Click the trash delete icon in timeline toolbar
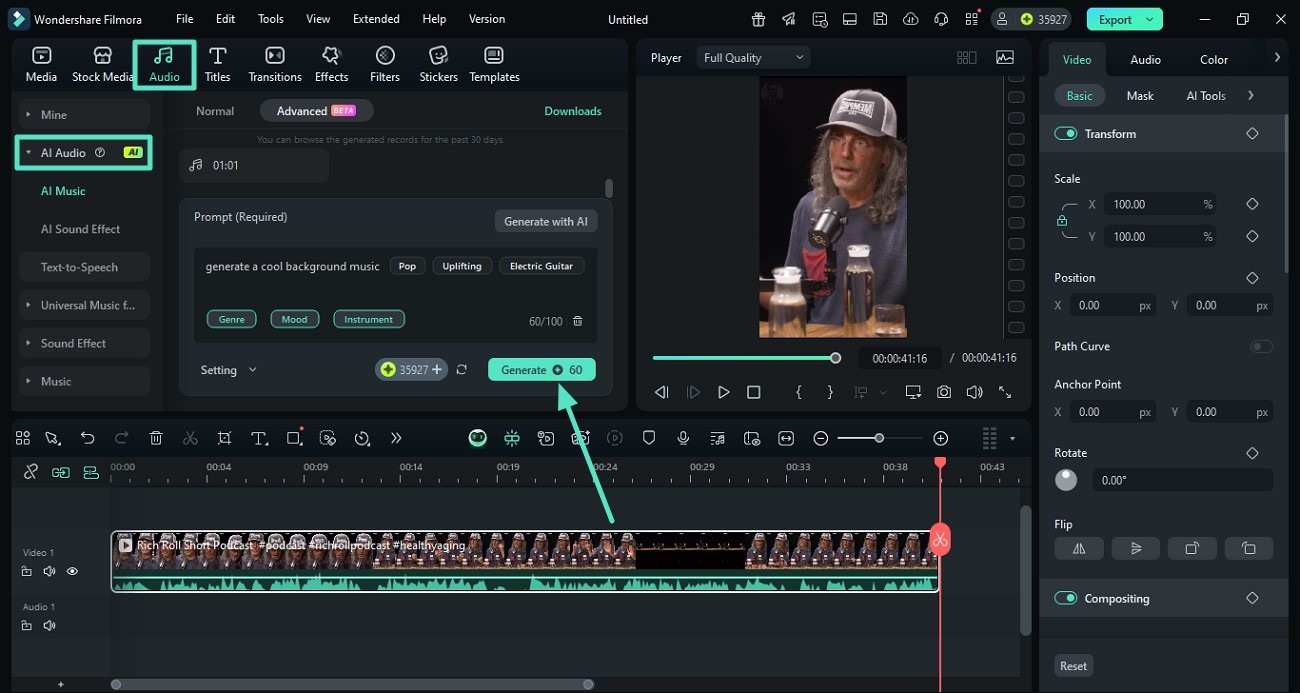This screenshot has height=693, width=1300. [156, 438]
